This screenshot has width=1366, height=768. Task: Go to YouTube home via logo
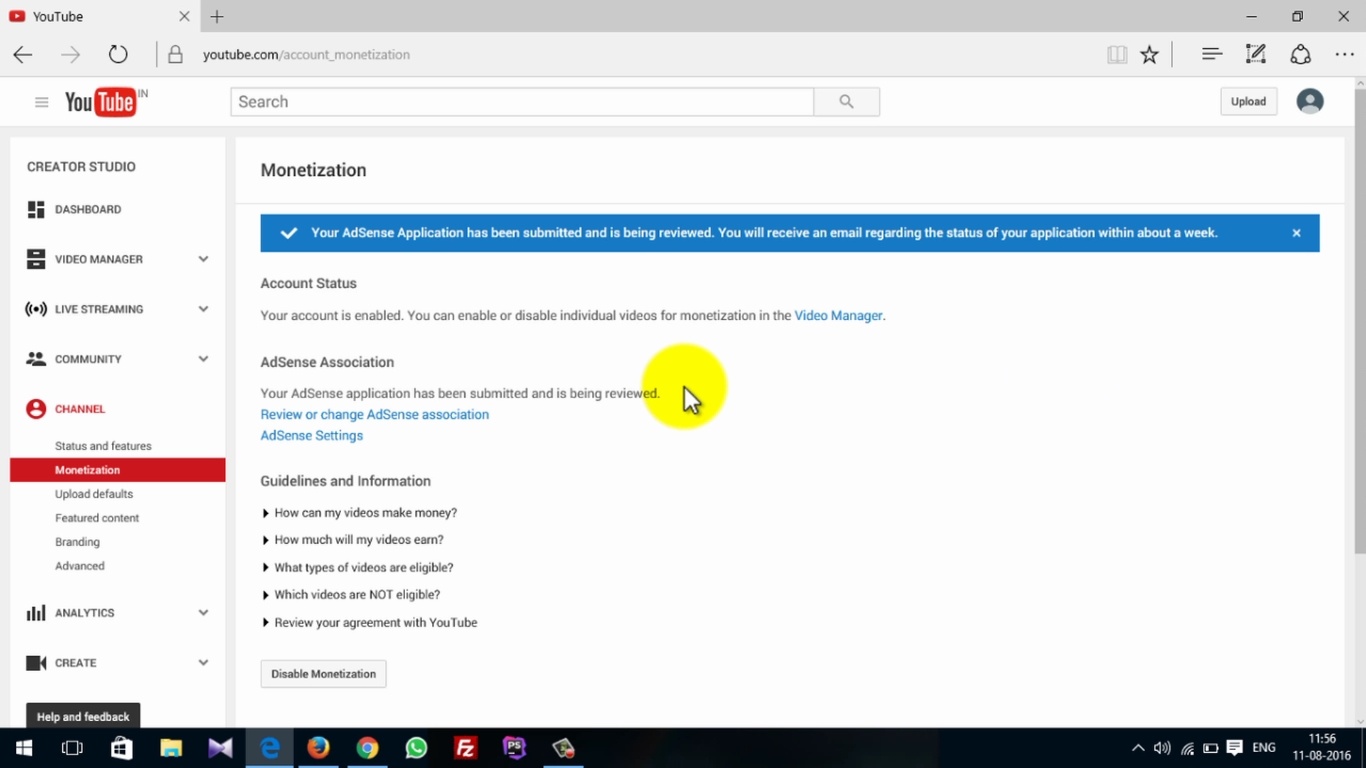[100, 102]
